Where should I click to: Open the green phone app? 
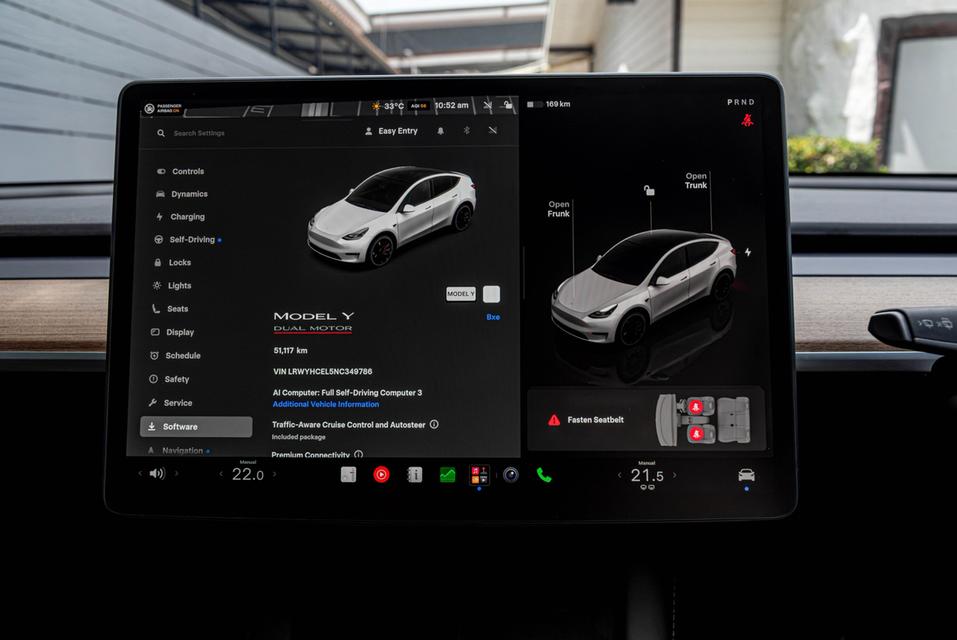click(544, 475)
